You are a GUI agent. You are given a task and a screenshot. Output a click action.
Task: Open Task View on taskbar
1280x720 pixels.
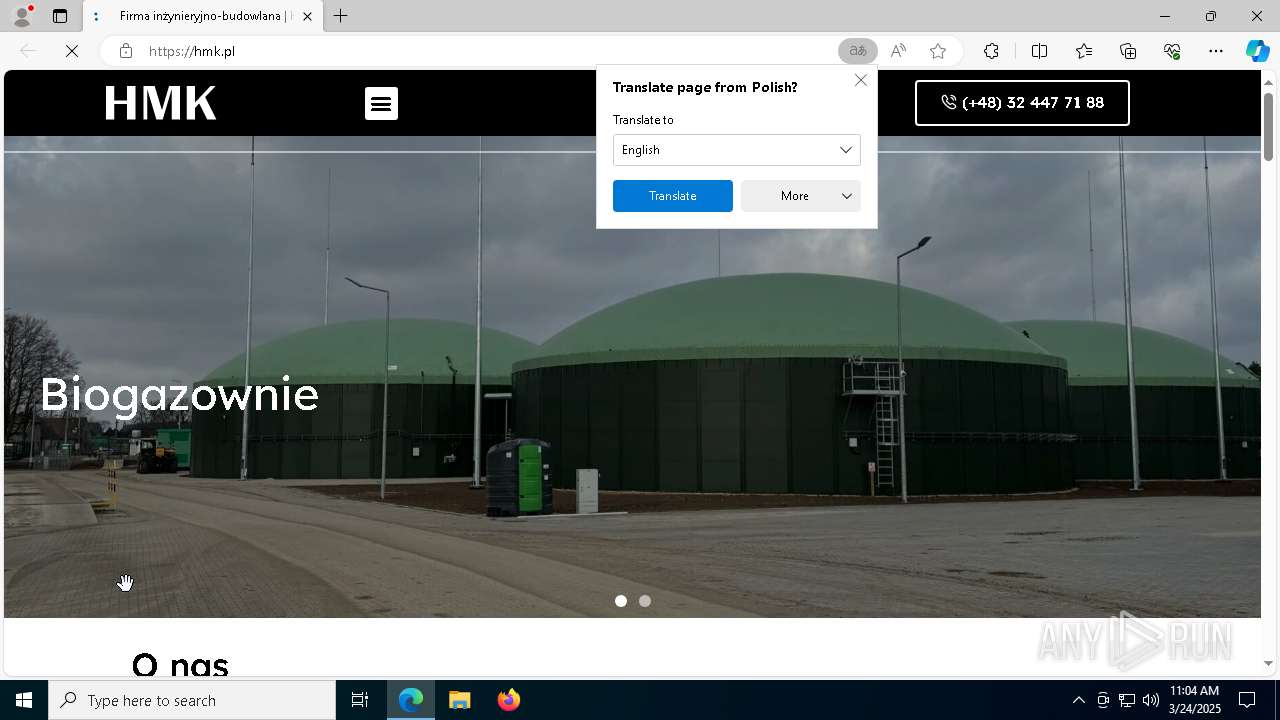pyautogui.click(x=360, y=700)
